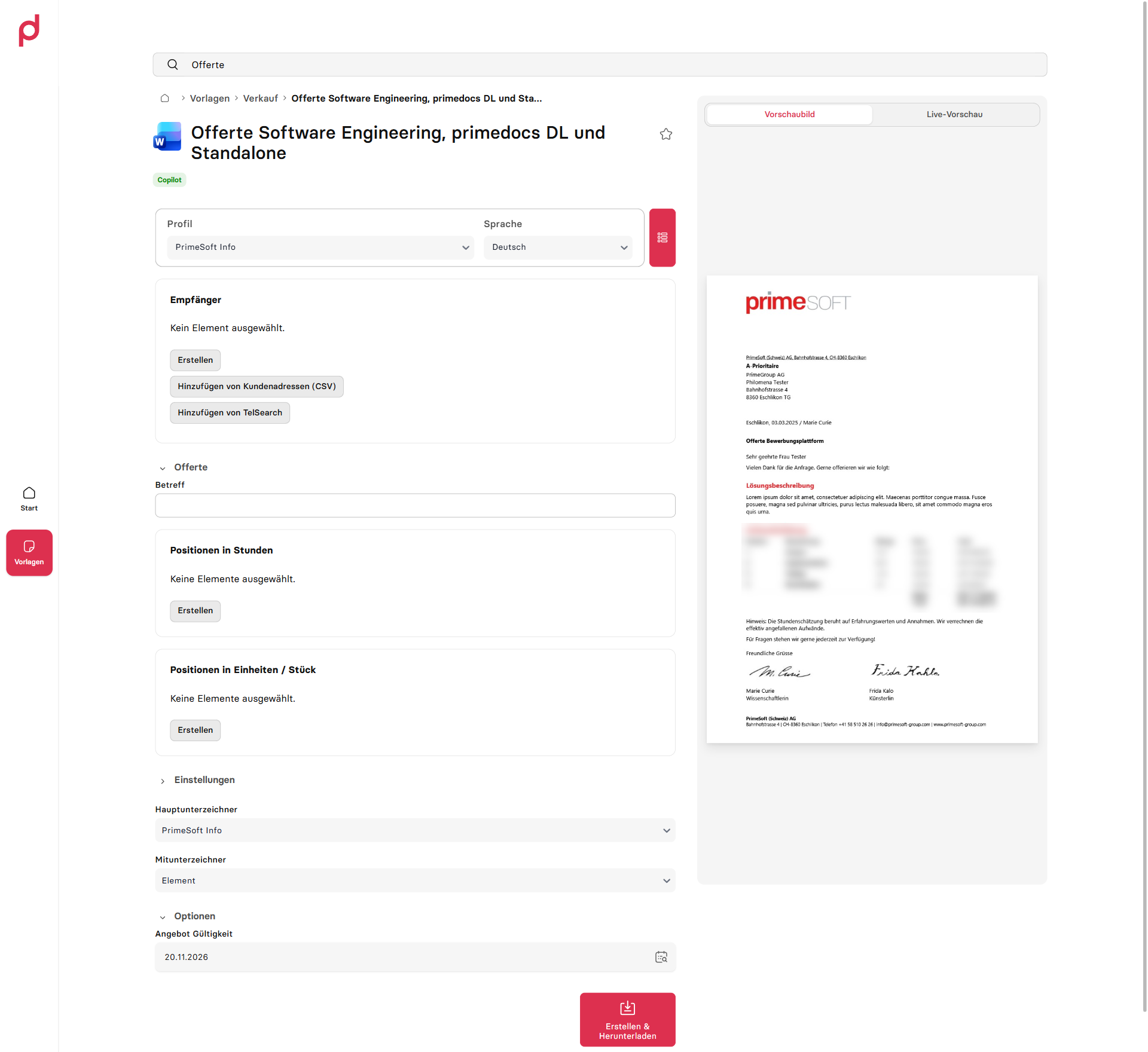Click the Angebot Gültigkeit date field
Viewport: 1148px width, 1052px height.
[415, 957]
